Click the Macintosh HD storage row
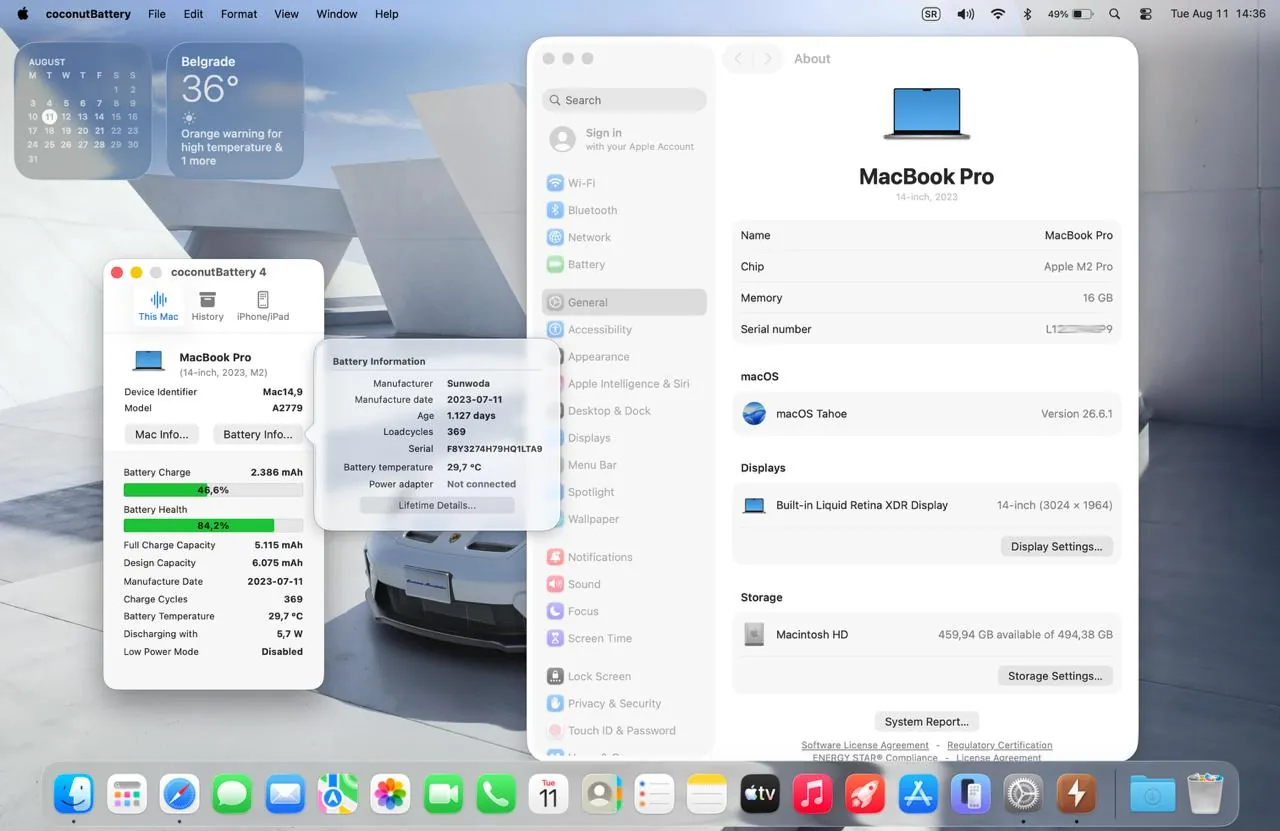1280x831 pixels. [x=927, y=635]
